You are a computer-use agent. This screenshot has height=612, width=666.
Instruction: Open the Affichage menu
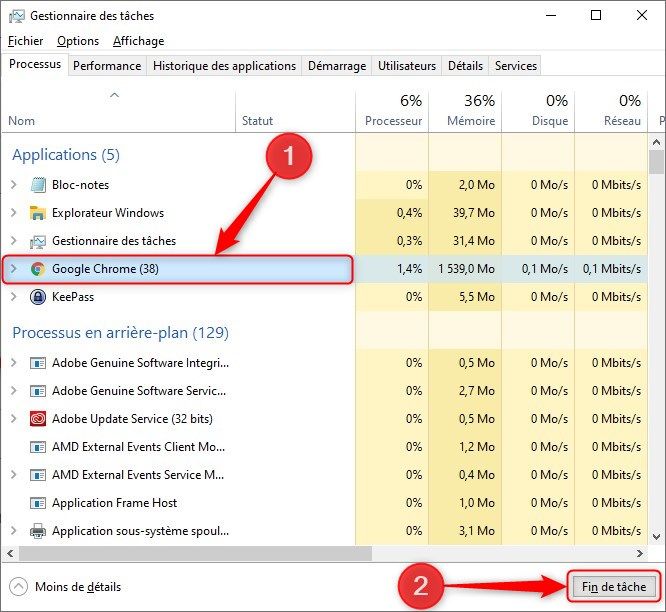(x=138, y=41)
